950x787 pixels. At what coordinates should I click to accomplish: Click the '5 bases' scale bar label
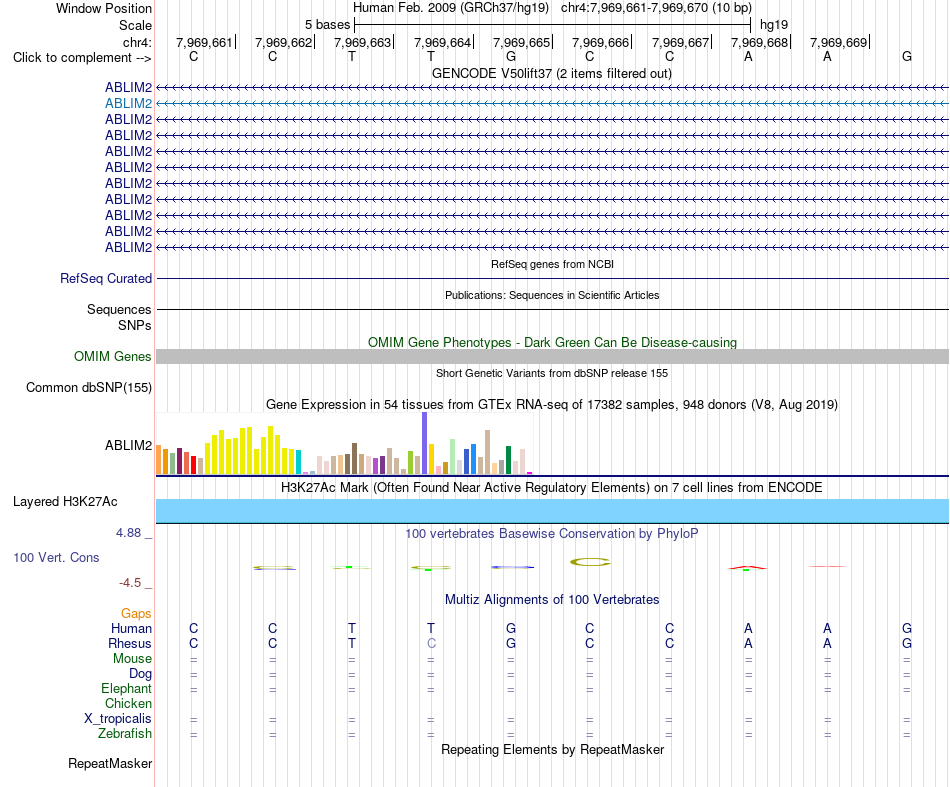pos(327,25)
